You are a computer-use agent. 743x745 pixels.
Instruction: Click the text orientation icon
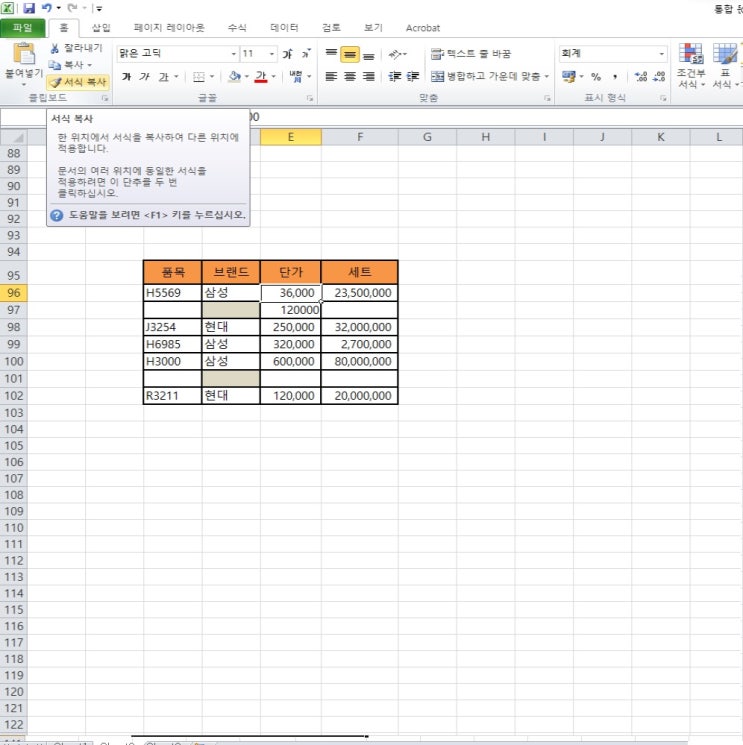click(395, 54)
